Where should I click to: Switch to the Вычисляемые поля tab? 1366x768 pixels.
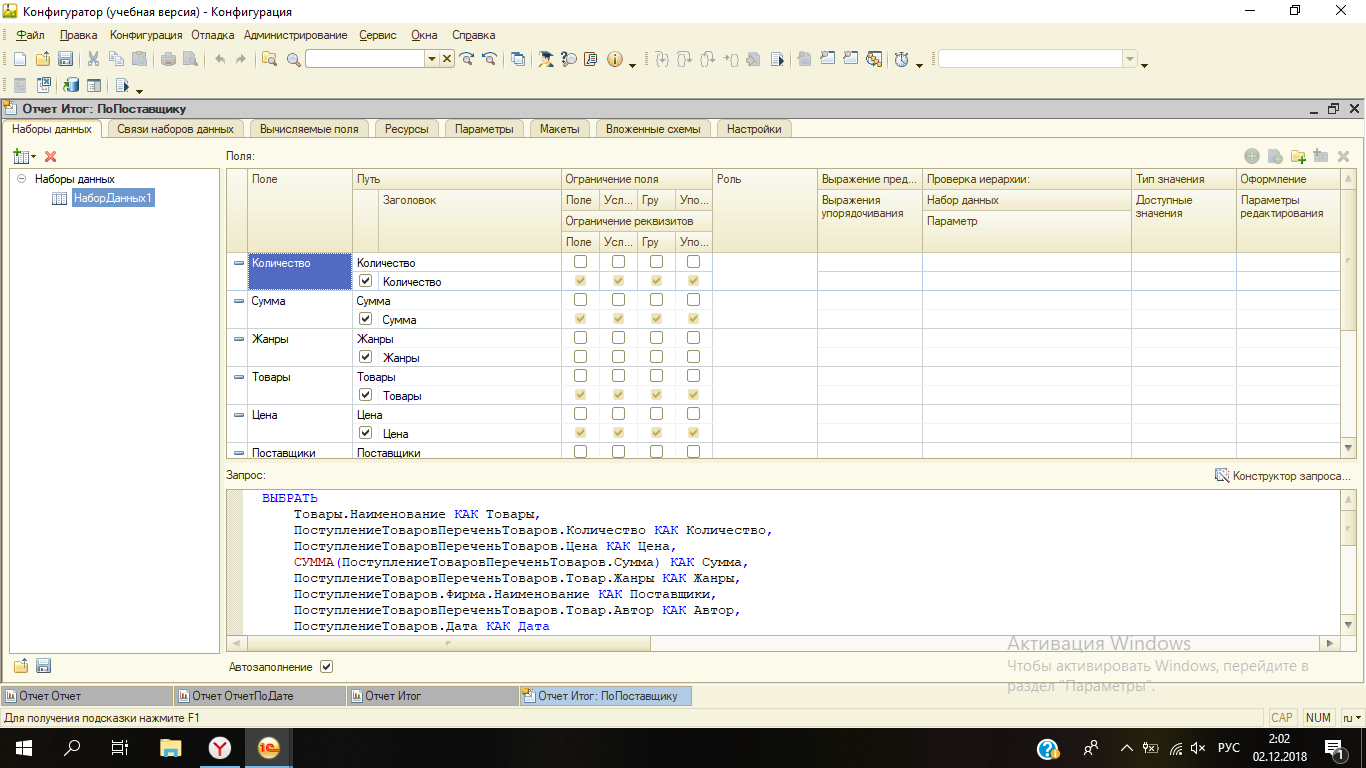click(x=309, y=129)
